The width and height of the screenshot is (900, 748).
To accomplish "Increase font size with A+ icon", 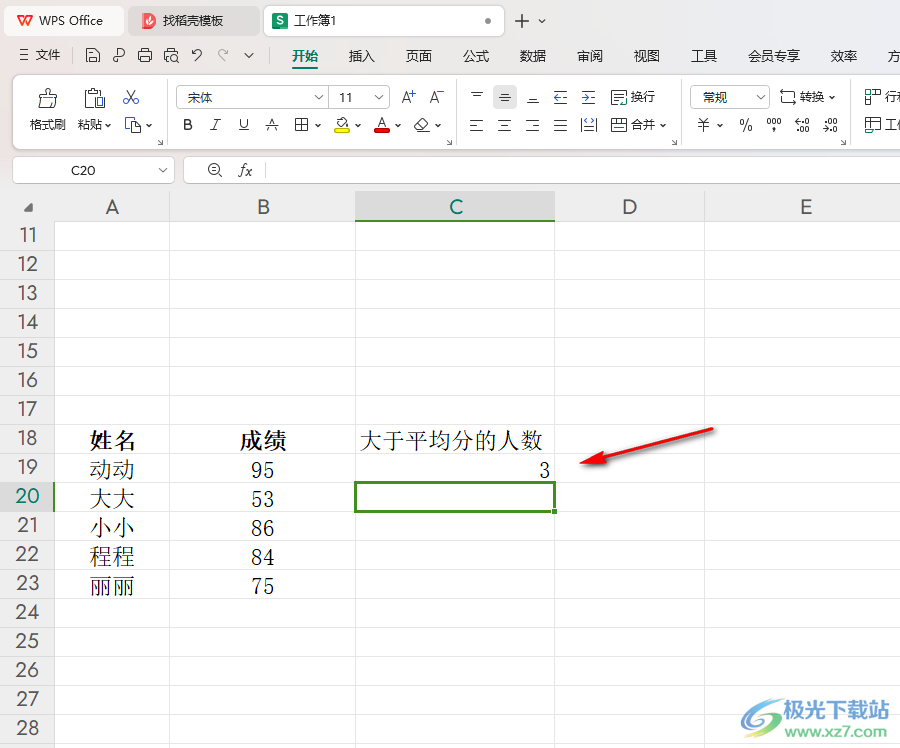I will point(408,97).
